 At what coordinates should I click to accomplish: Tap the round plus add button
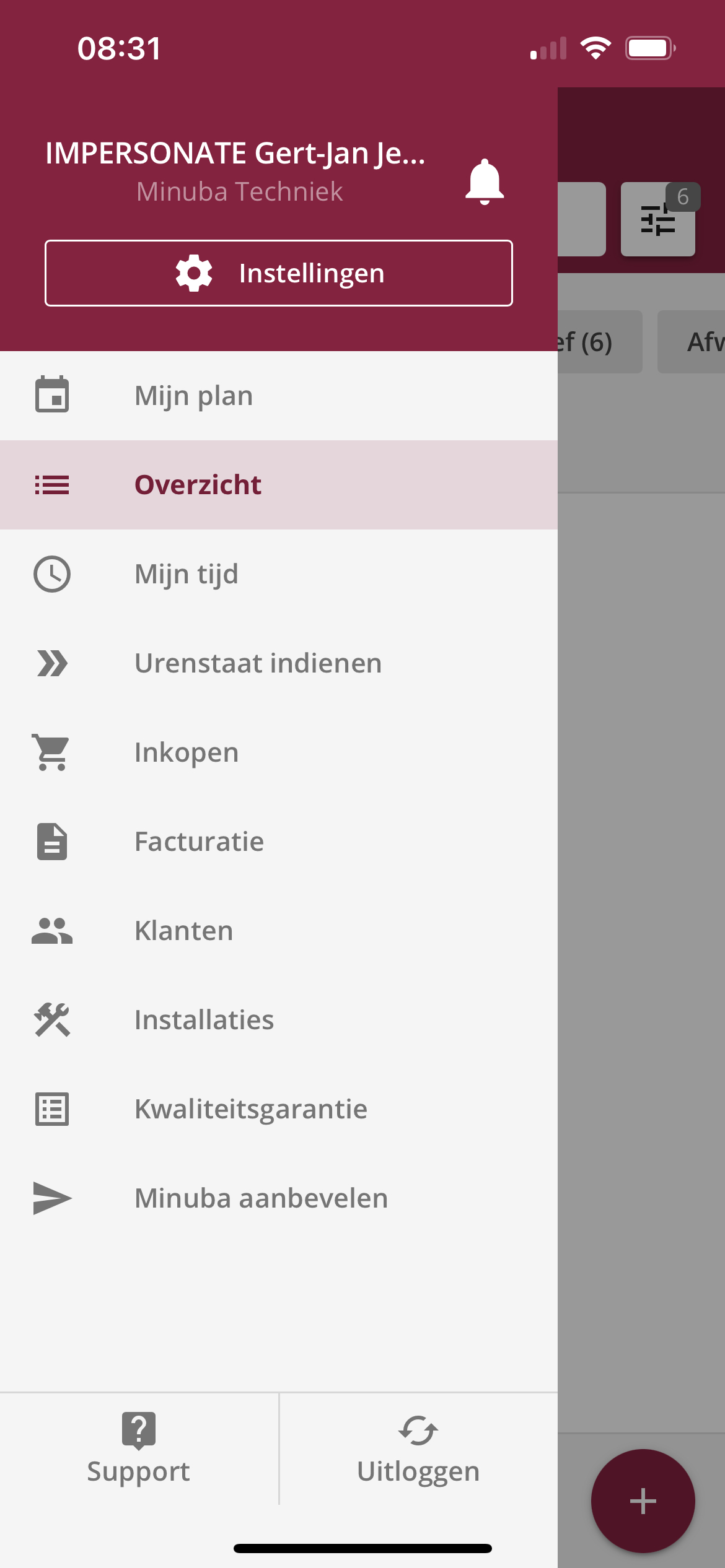(x=643, y=1501)
